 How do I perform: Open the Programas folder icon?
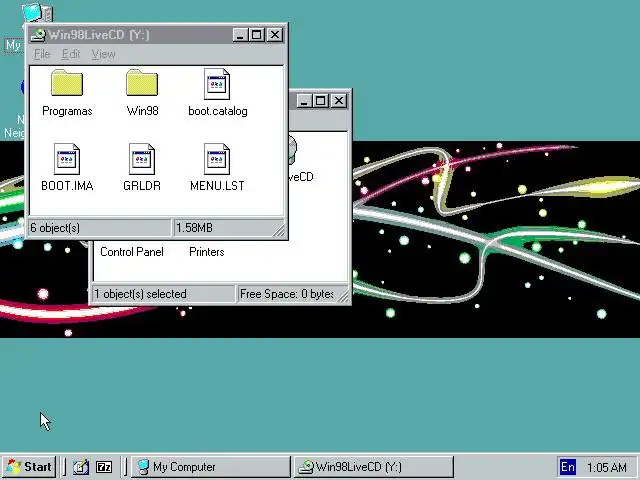pyautogui.click(x=67, y=83)
